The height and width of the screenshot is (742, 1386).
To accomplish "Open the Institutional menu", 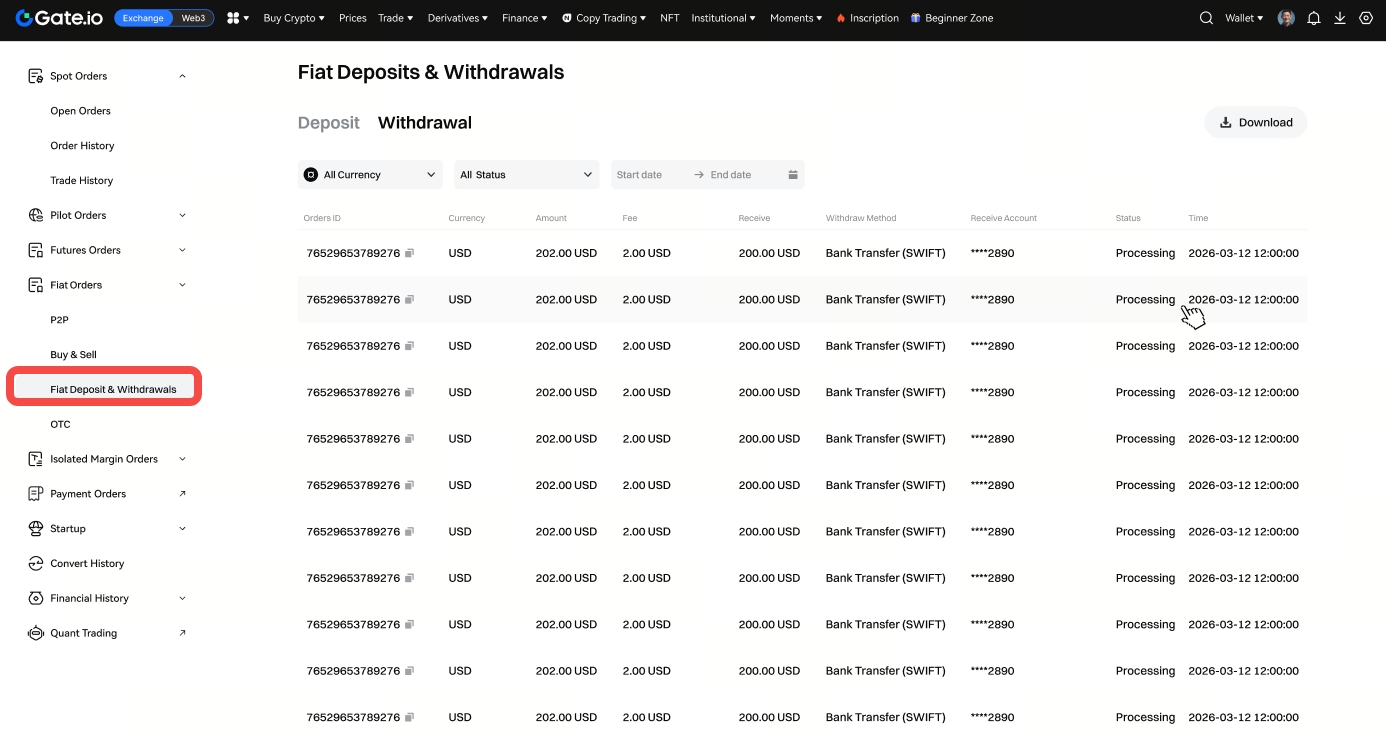I will coord(724,18).
